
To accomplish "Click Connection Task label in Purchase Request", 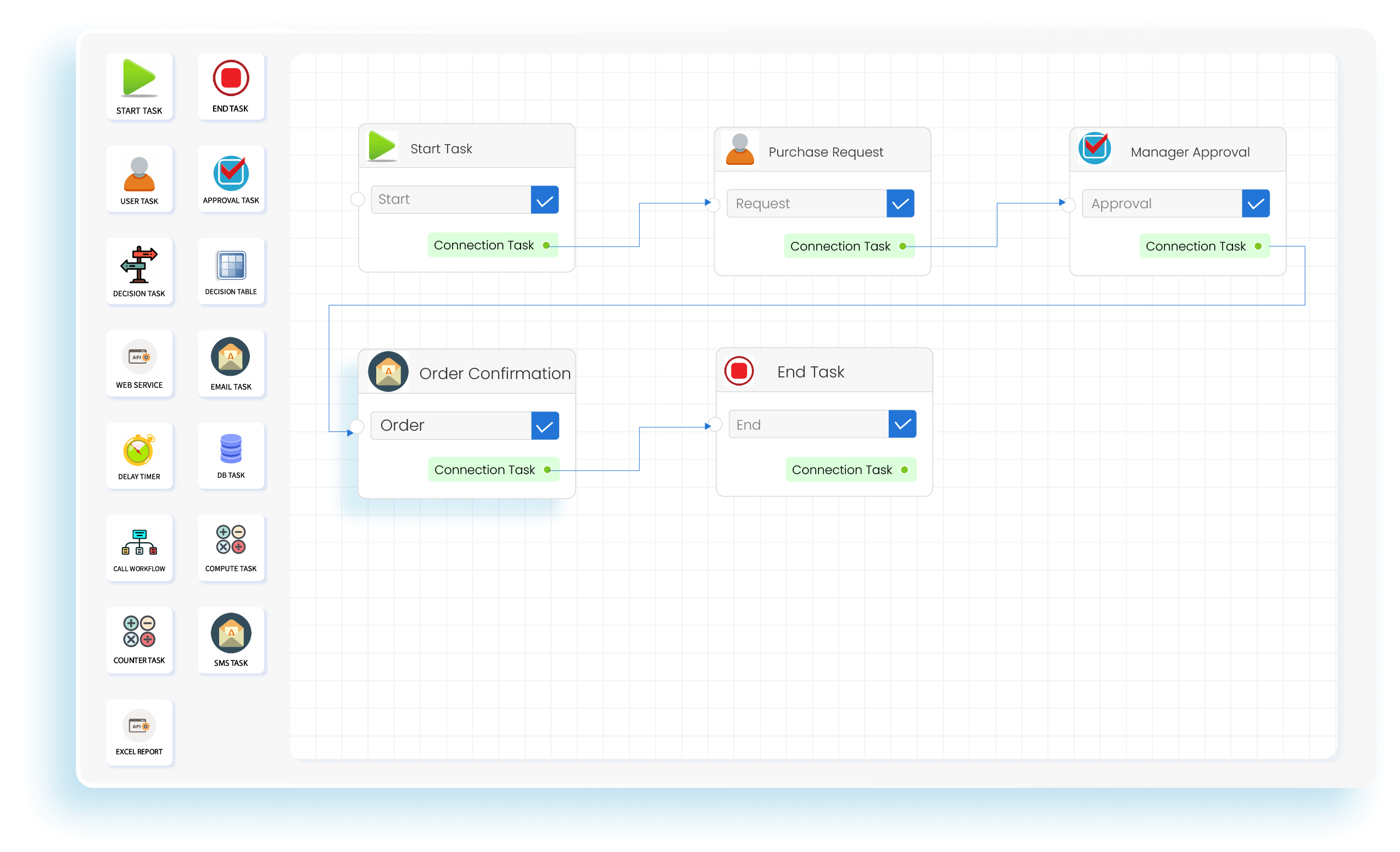I will pos(841,246).
